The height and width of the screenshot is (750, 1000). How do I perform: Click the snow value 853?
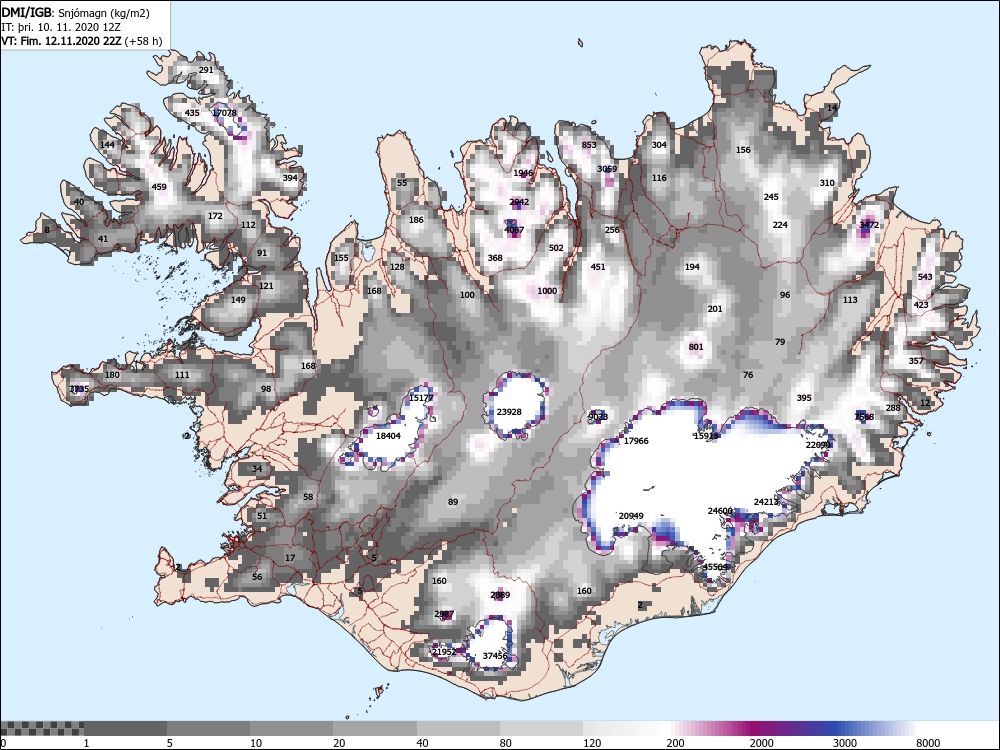click(589, 145)
